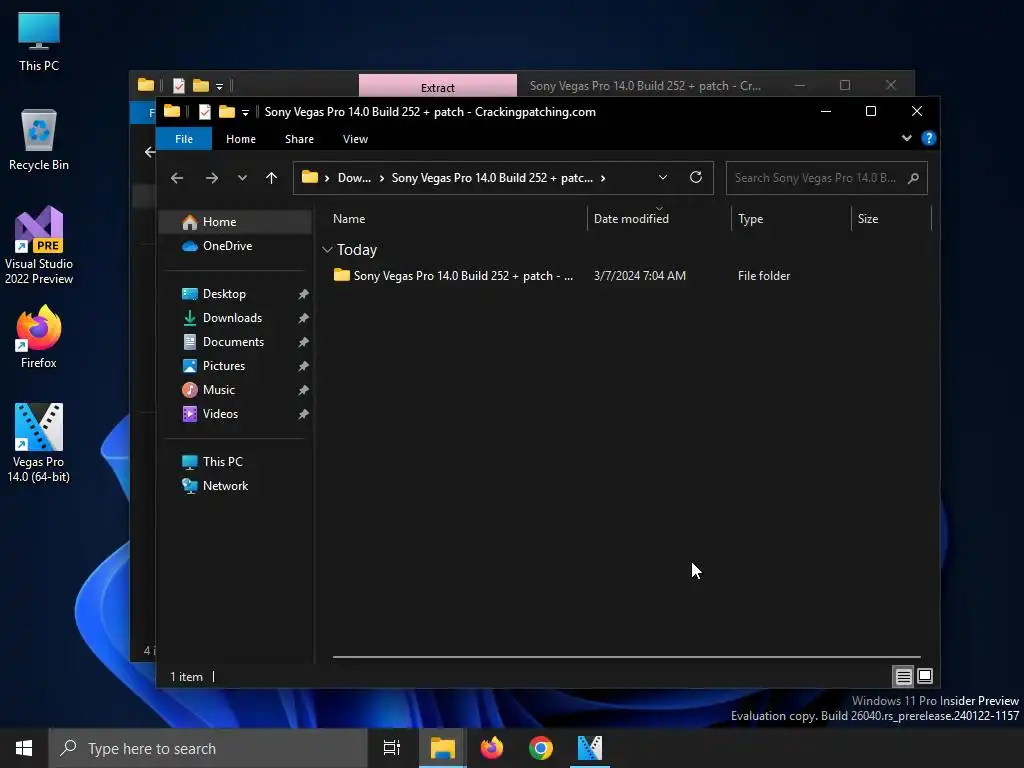Screen dimensions: 1024x768
Task: Open the This PC desktop icon
Action: coord(39,40)
